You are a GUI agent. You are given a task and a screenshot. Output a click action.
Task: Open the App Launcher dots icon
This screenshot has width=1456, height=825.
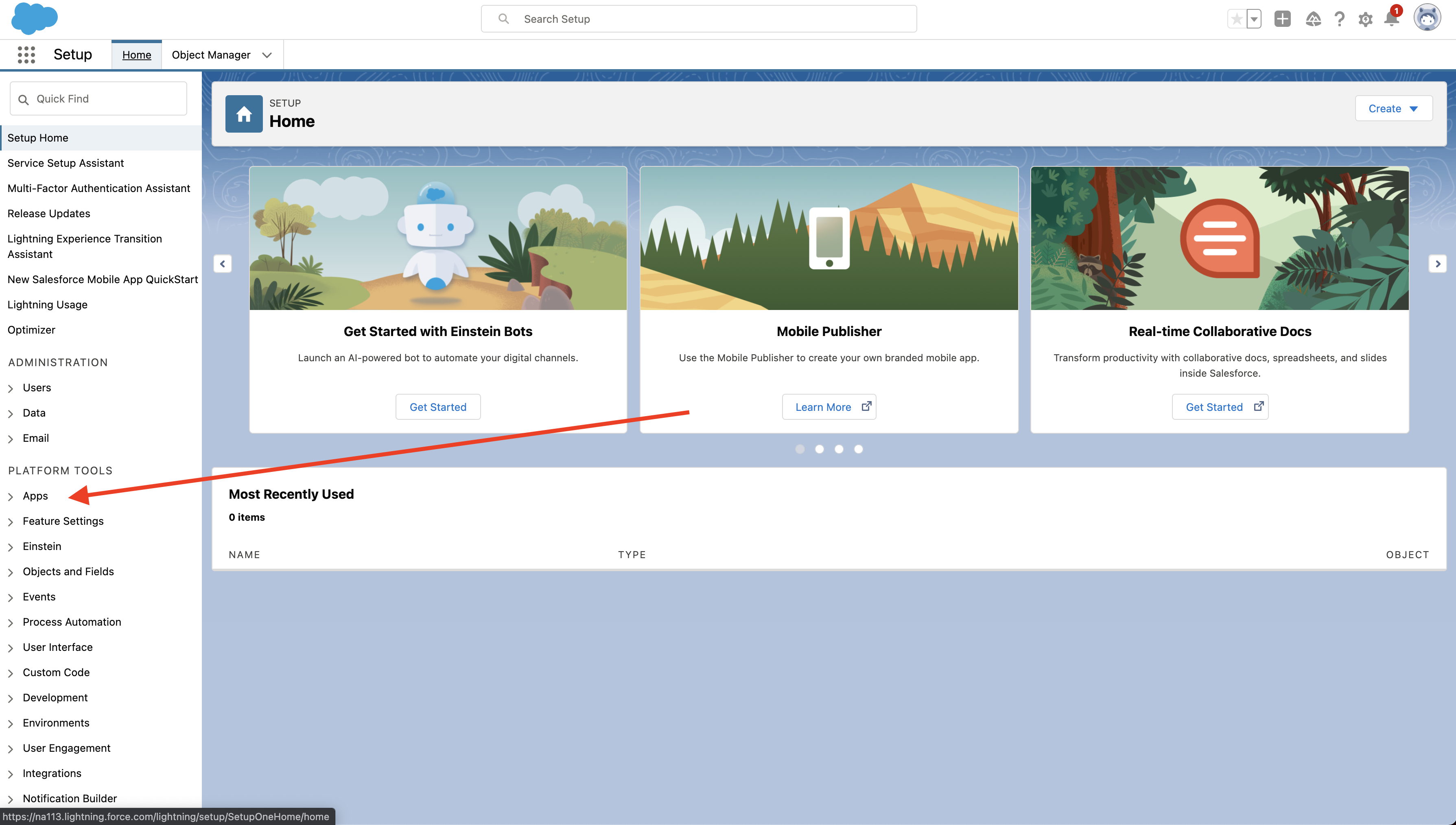[26, 55]
